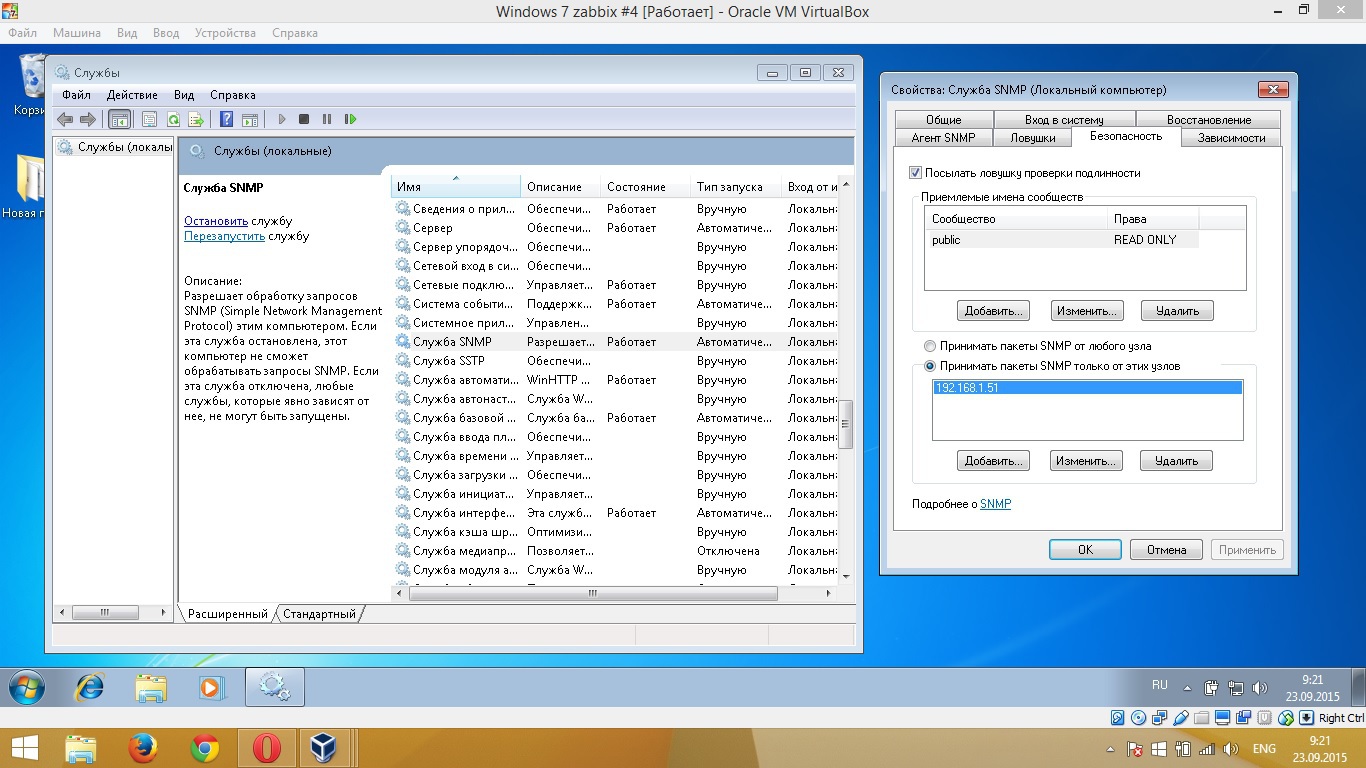Open the 'Машина' menu in VirtualBox
1366x768 pixels.
[x=77, y=33]
